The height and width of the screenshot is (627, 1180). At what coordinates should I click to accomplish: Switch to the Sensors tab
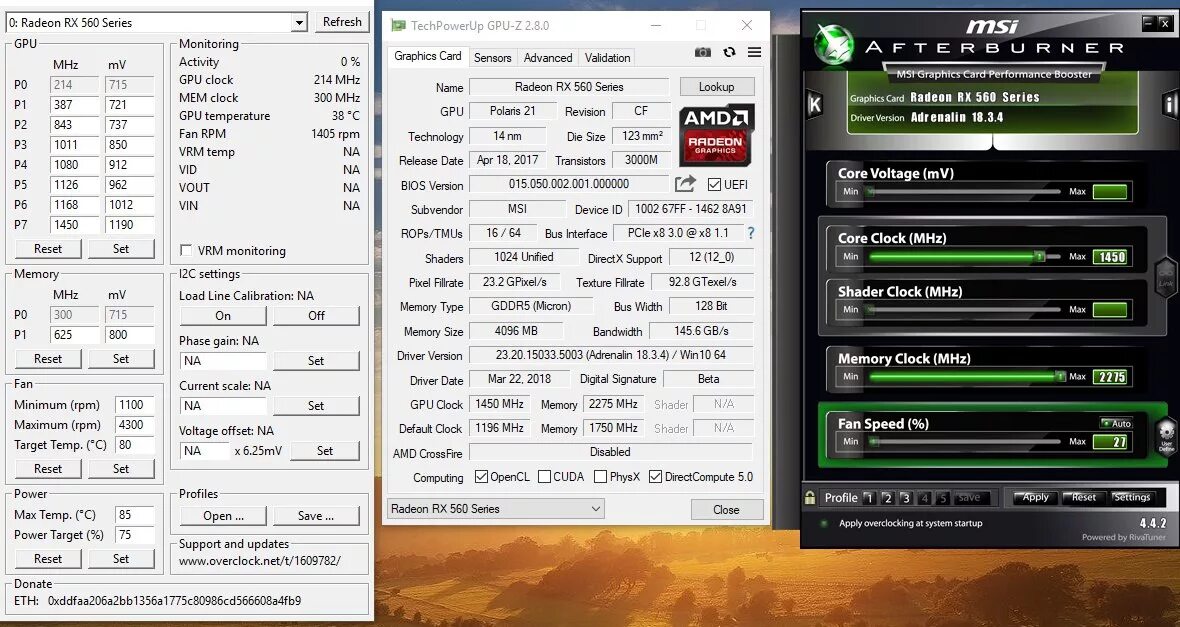point(492,58)
